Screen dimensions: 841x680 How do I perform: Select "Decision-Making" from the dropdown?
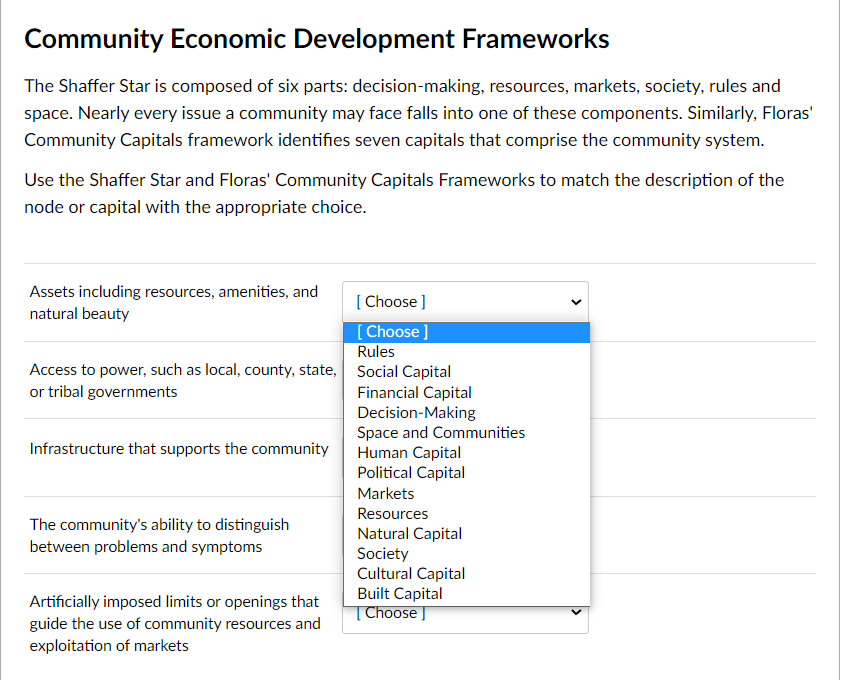click(x=416, y=412)
